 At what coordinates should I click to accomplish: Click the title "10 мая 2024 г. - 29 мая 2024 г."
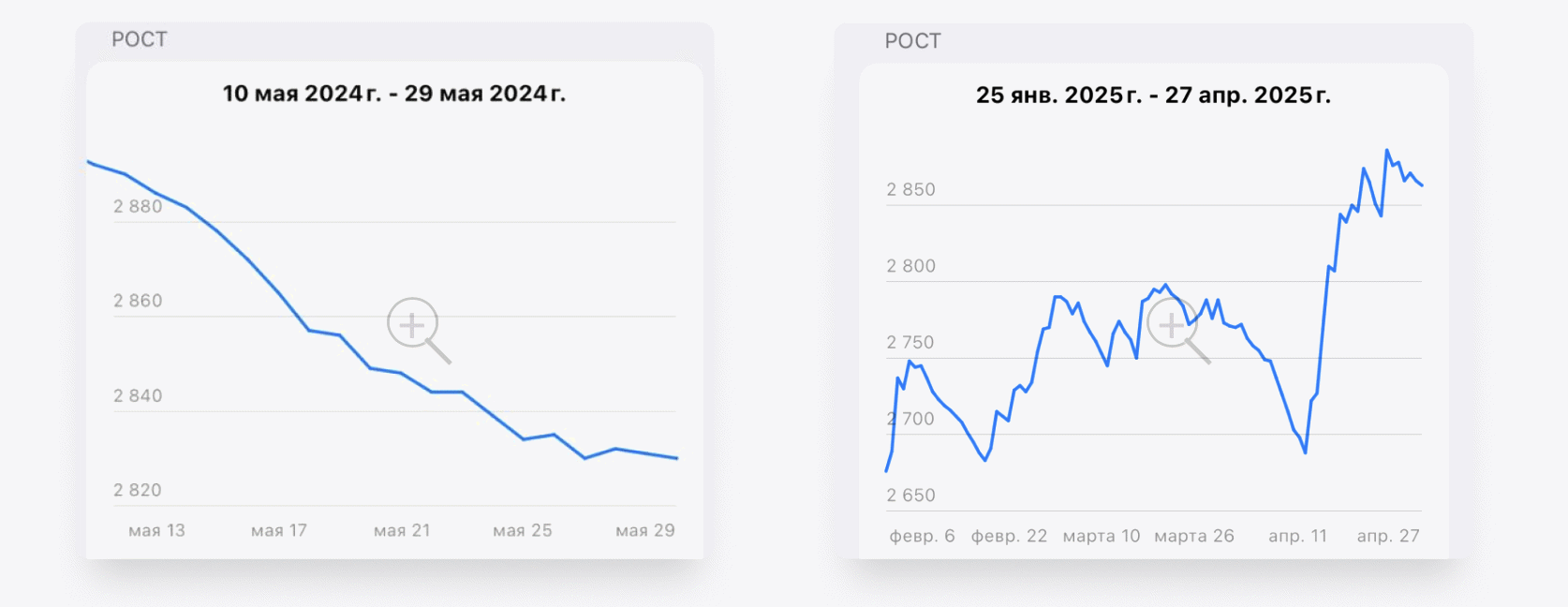(x=394, y=94)
